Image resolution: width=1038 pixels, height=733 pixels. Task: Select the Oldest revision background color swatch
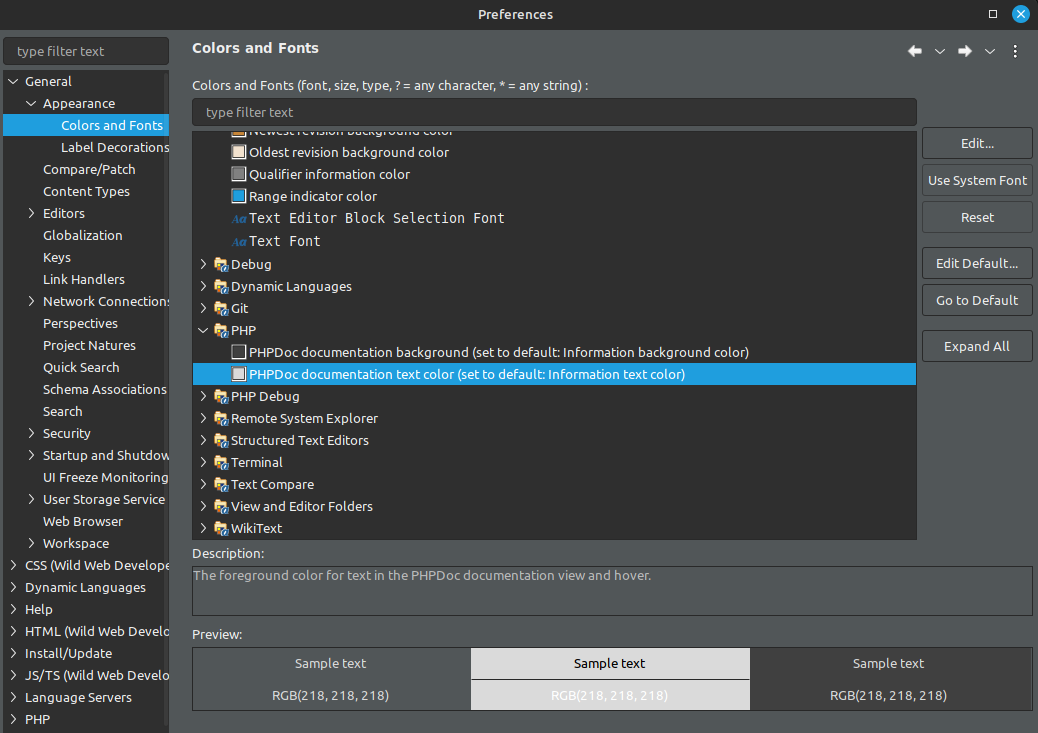tap(238, 152)
